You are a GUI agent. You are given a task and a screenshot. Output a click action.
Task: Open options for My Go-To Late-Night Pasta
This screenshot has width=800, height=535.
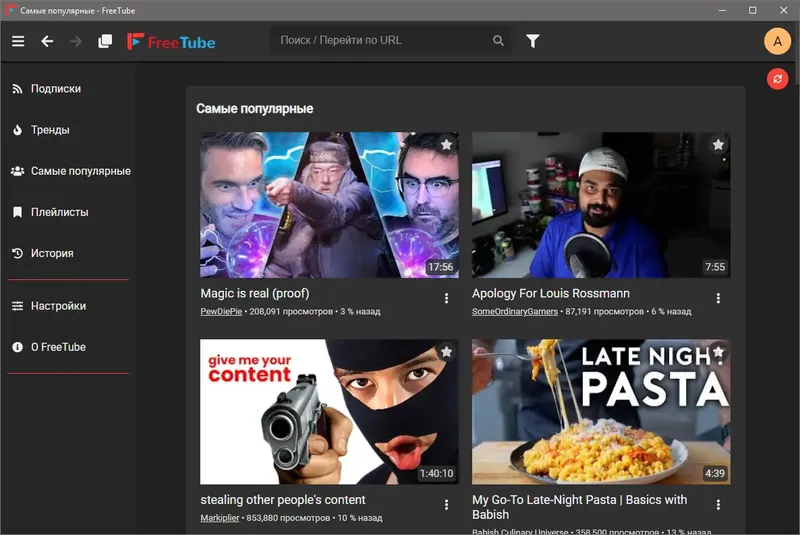[718, 505]
